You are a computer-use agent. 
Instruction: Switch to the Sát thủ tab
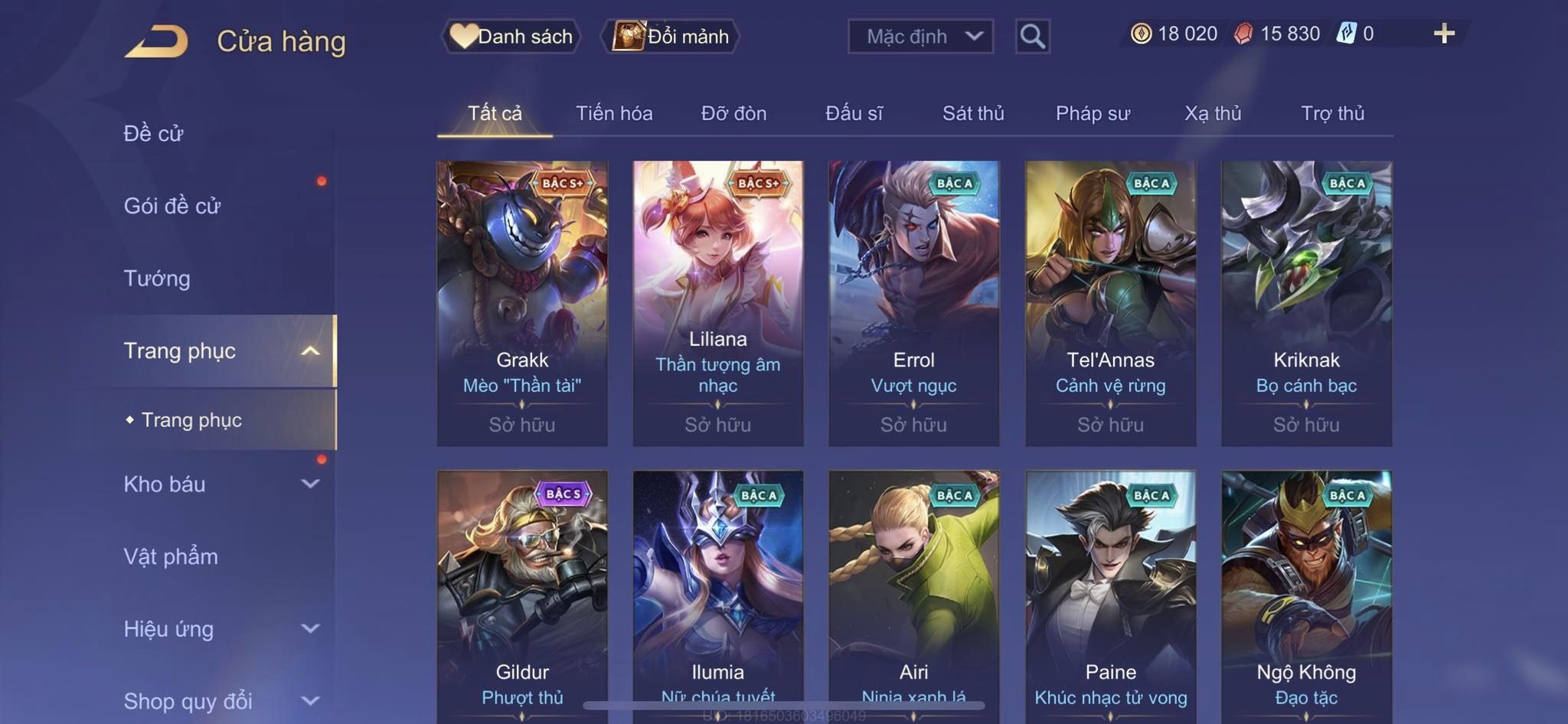pyautogui.click(x=973, y=113)
